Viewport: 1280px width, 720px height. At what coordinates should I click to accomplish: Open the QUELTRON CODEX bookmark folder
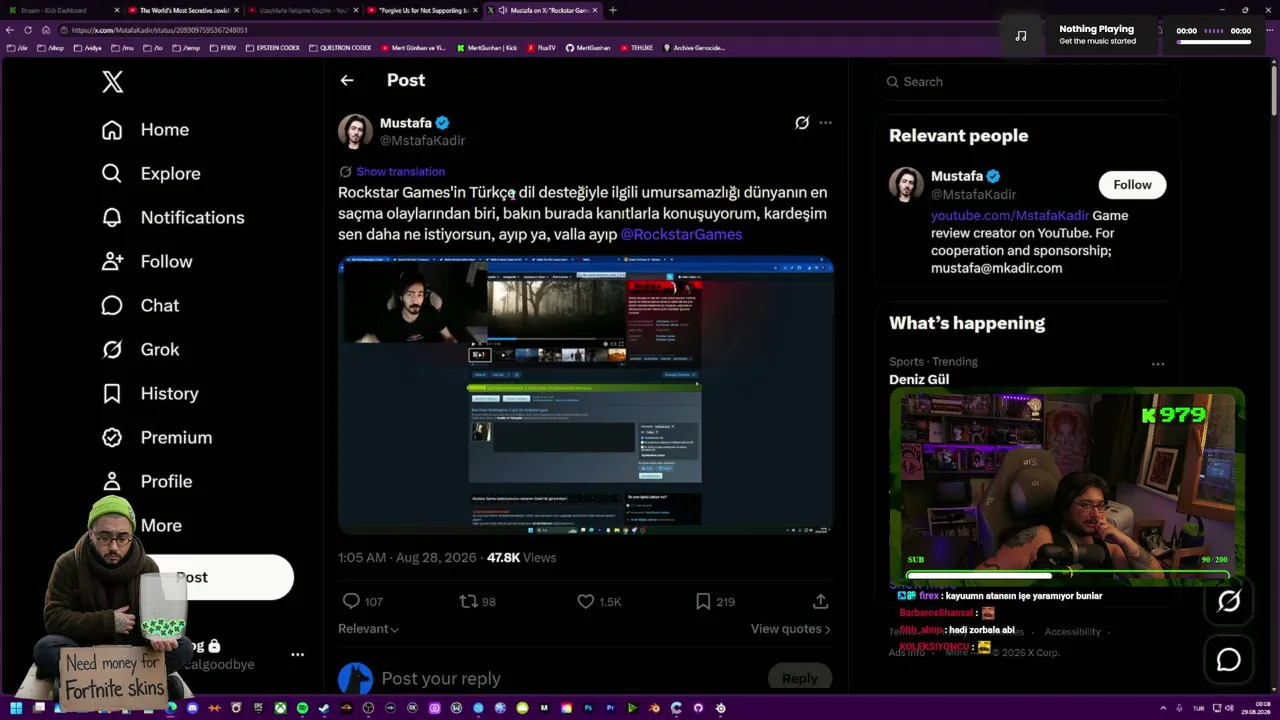click(x=340, y=48)
